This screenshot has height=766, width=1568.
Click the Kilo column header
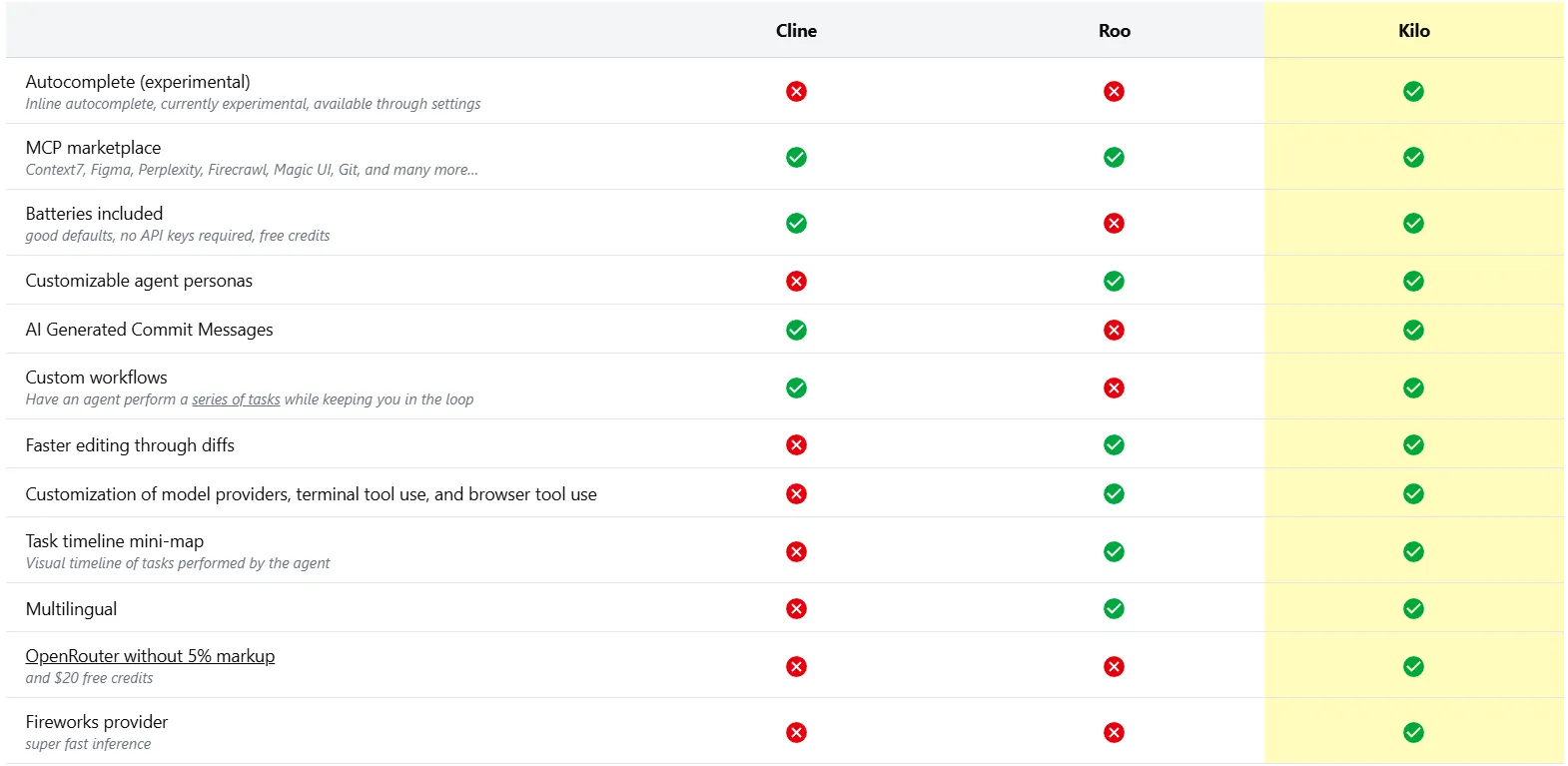point(1413,31)
